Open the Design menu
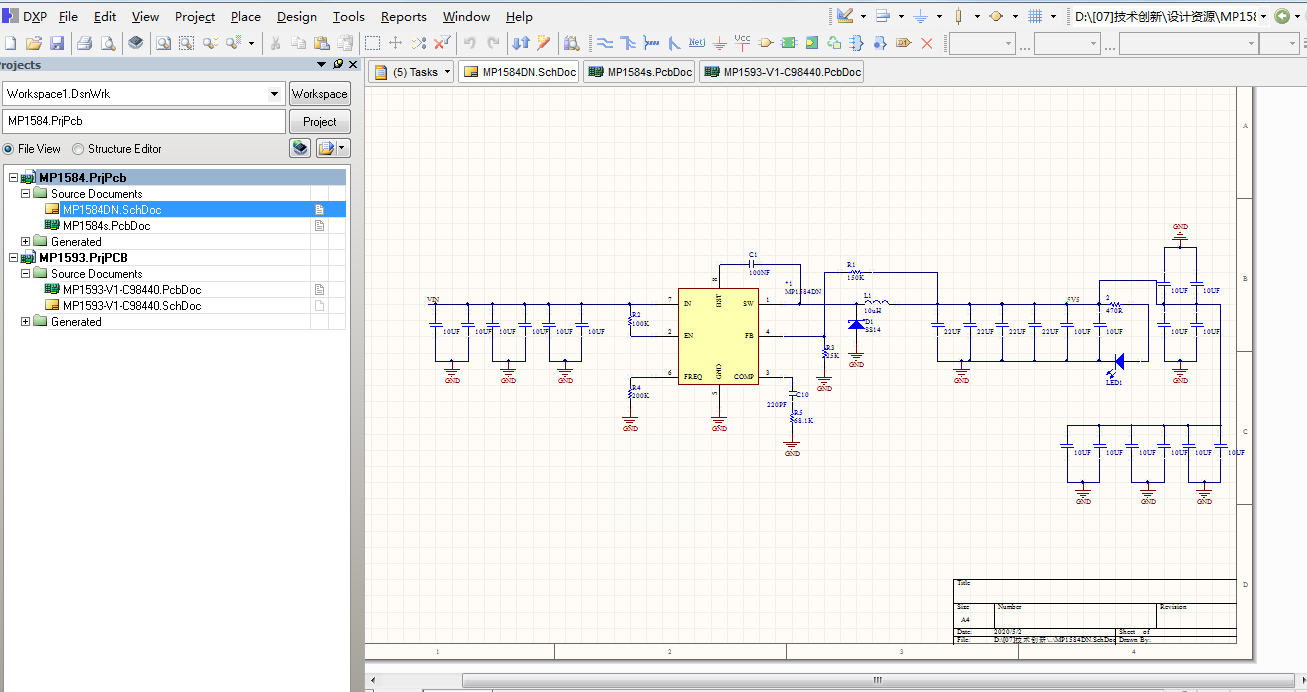 pyautogui.click(x=296, y=17)
